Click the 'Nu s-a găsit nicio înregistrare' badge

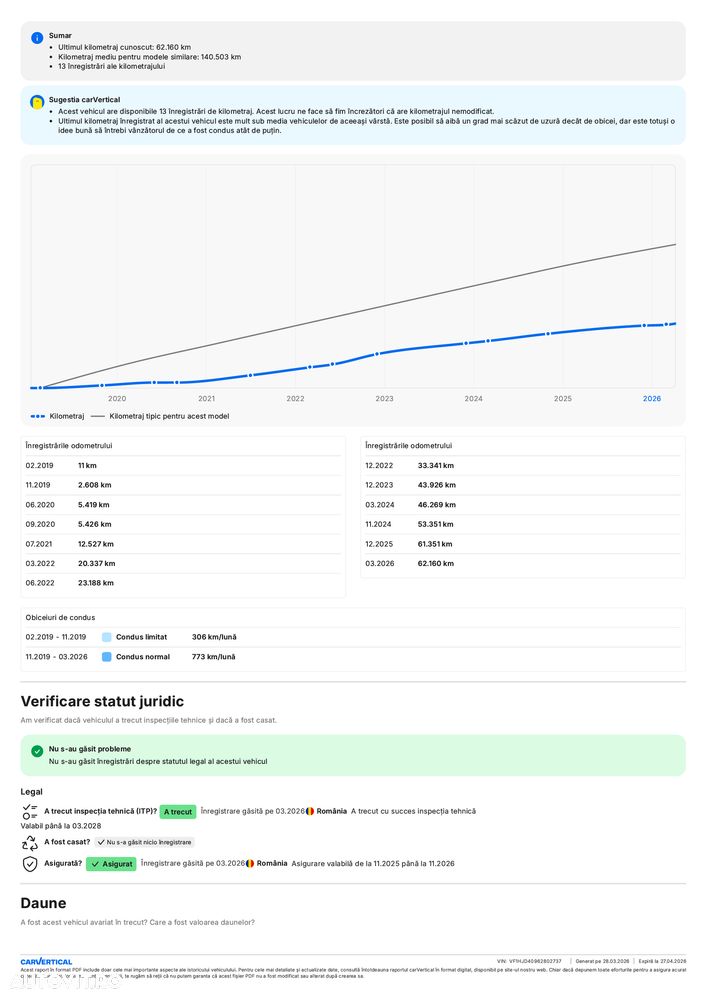coord(144,842)
